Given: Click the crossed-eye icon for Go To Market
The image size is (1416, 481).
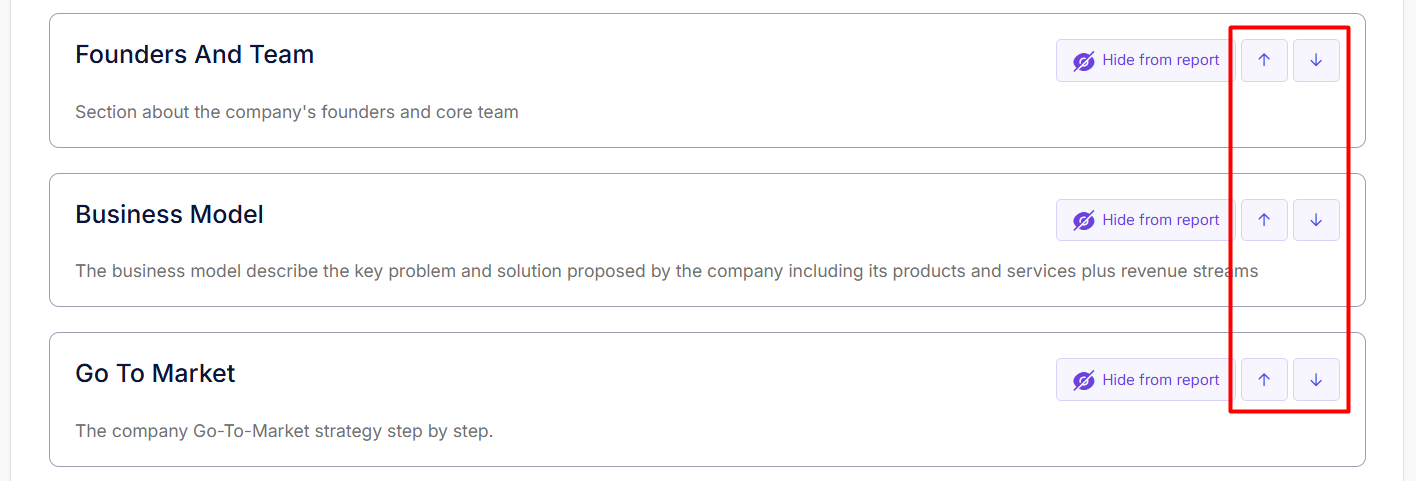Looking at the screenshot, I should pyautogui.click(x=1084, y=381).
